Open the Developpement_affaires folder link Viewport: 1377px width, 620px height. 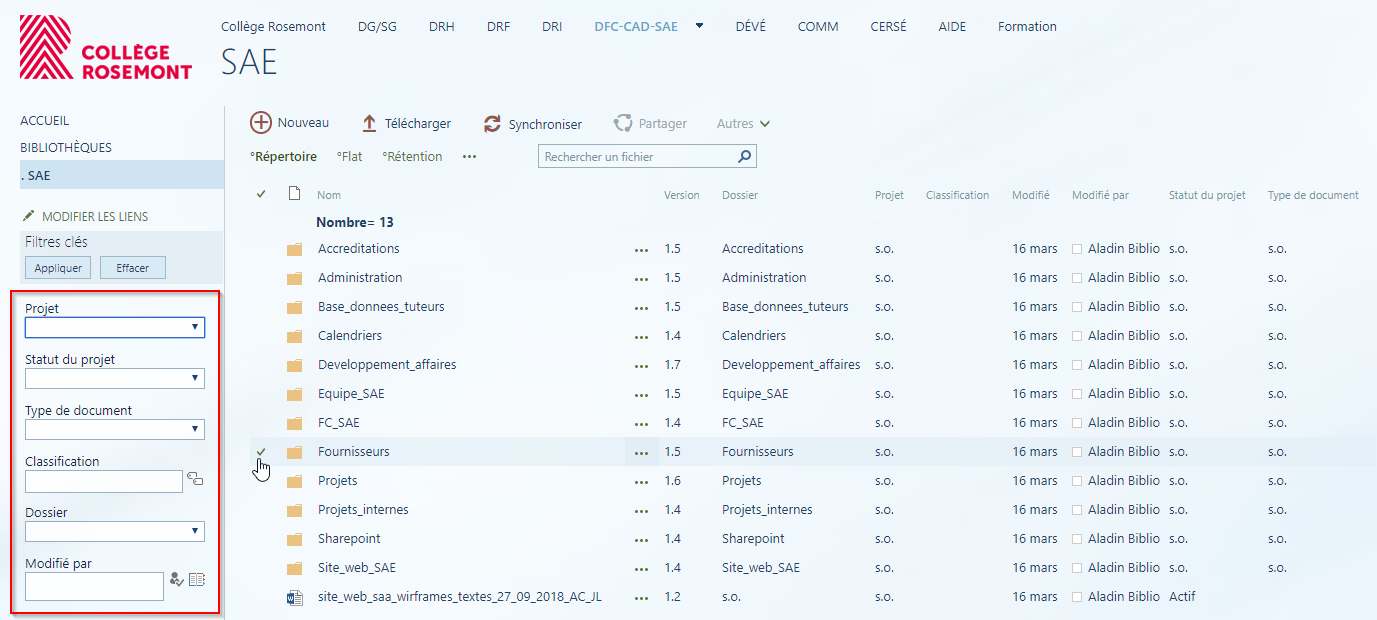387,365
